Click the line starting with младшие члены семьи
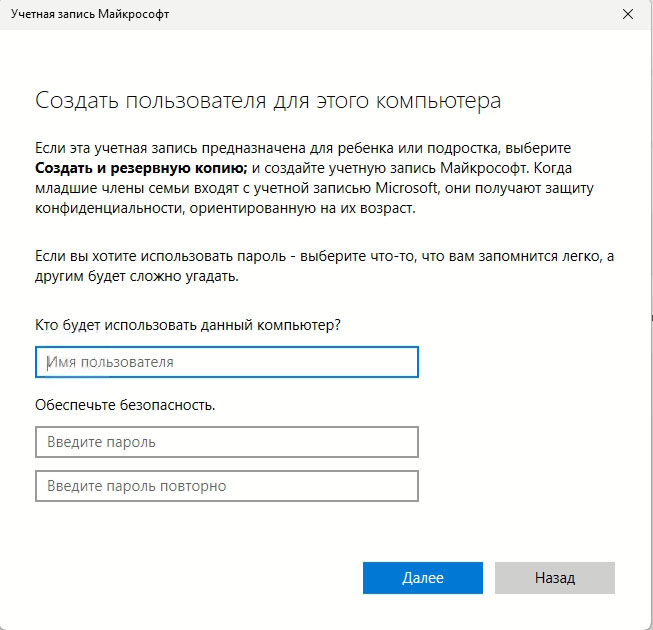The image size is (653, 630). pos(314,188)
